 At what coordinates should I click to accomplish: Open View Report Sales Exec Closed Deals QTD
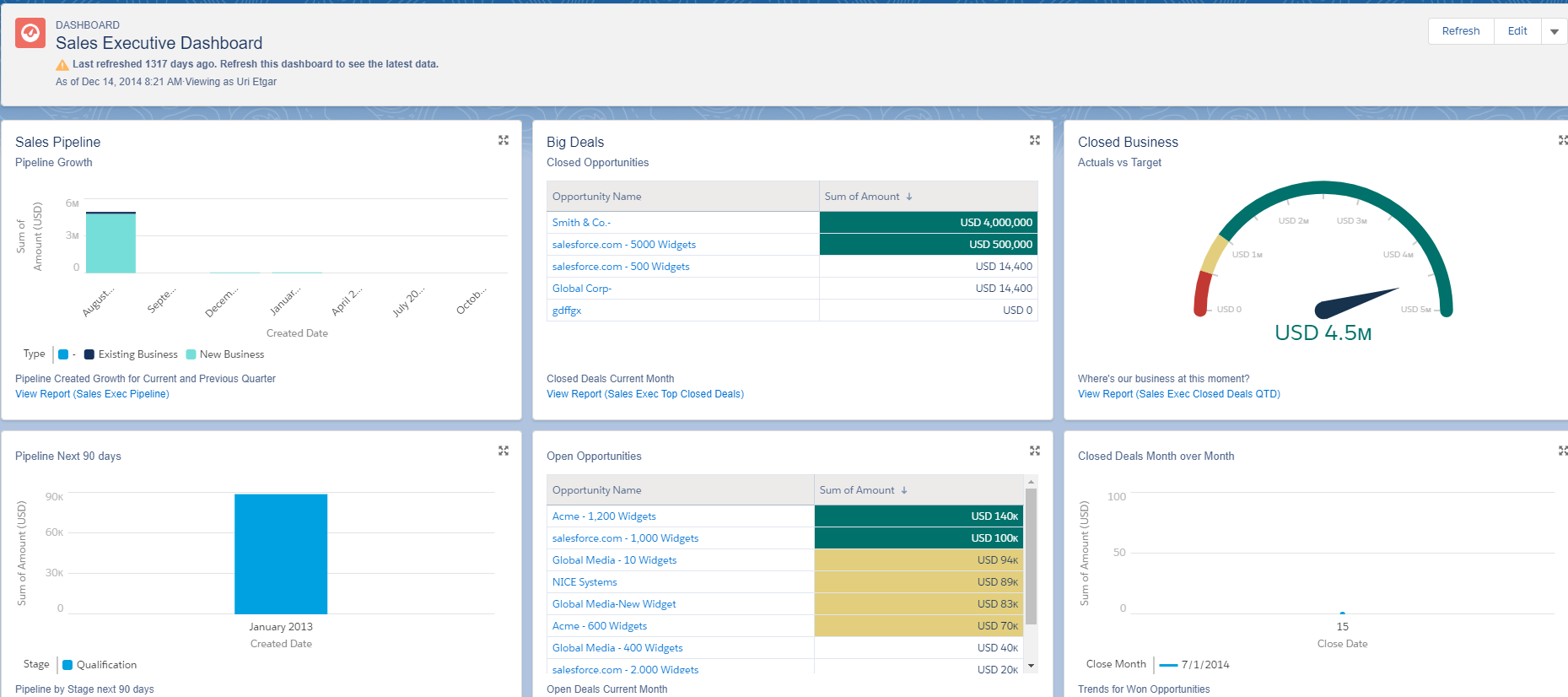1179,394
